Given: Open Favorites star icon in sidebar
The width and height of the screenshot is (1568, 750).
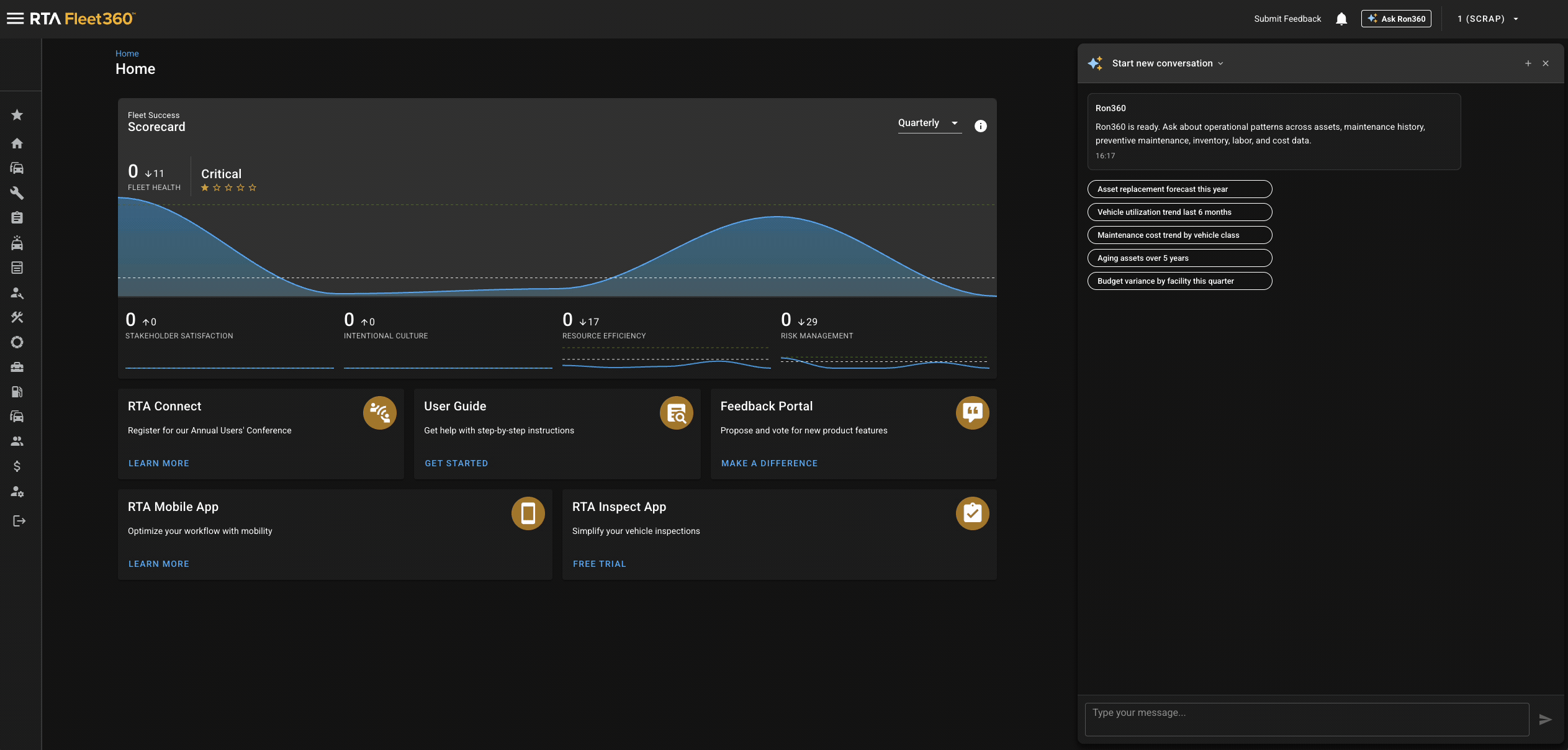Looking at the screenshot, I should 17,115.
